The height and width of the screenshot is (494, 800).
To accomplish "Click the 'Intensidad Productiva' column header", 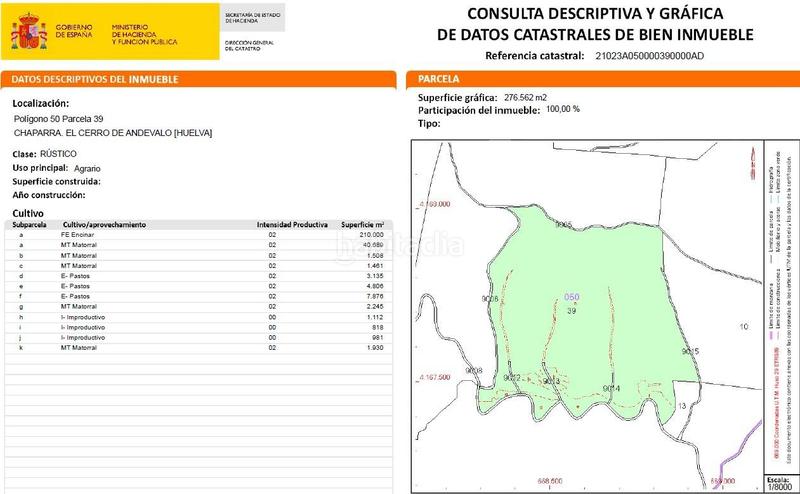I will click(x=292, y=225).
